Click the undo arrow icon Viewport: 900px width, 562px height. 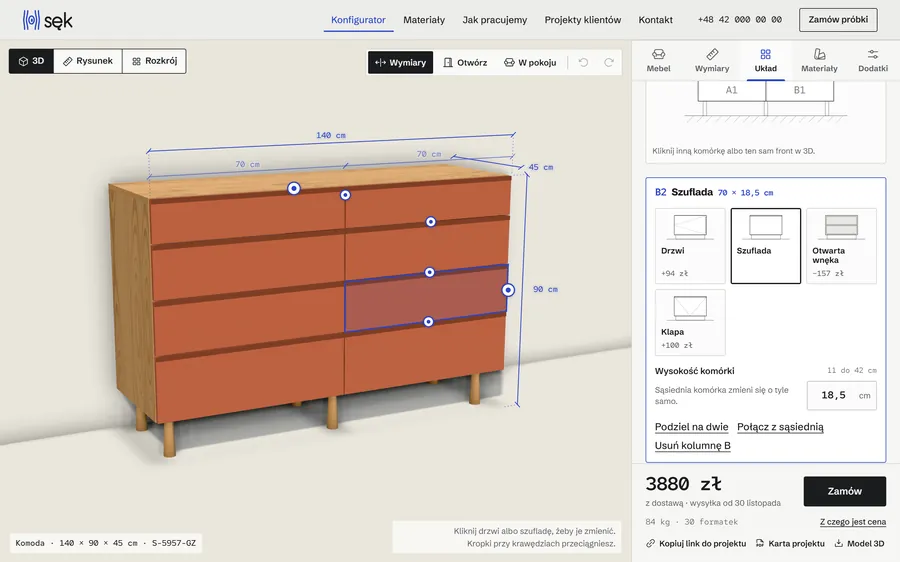583,63
